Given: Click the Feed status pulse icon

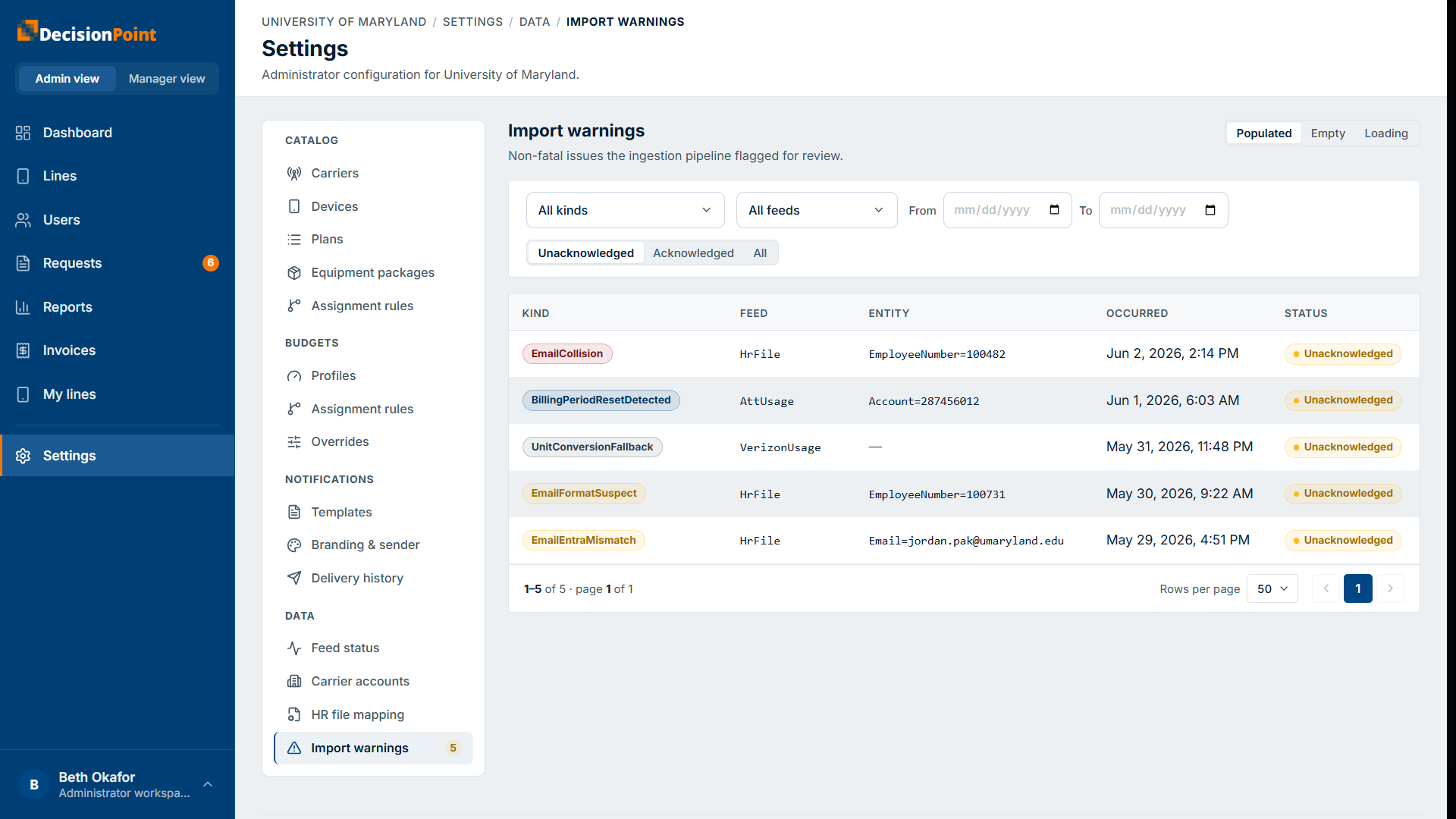Looking at the screenshot, I should 294,648.
